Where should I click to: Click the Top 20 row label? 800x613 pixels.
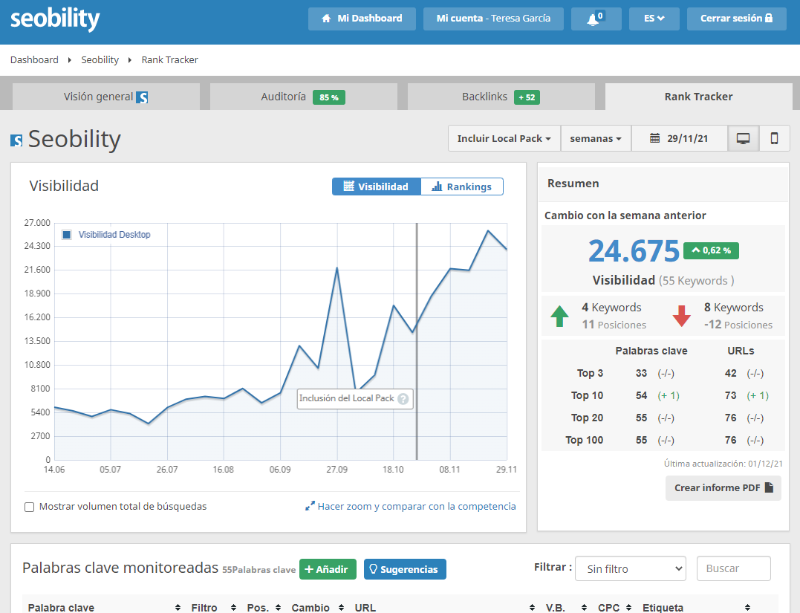pyautogui.click(x=587, y=418)
